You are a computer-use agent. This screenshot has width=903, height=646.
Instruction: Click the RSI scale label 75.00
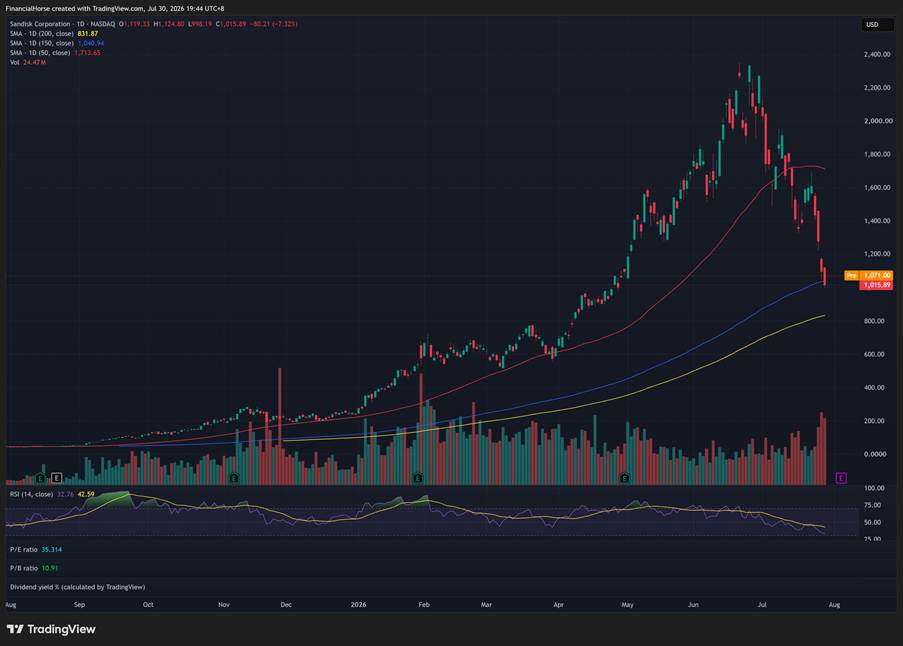pos(872,505)
